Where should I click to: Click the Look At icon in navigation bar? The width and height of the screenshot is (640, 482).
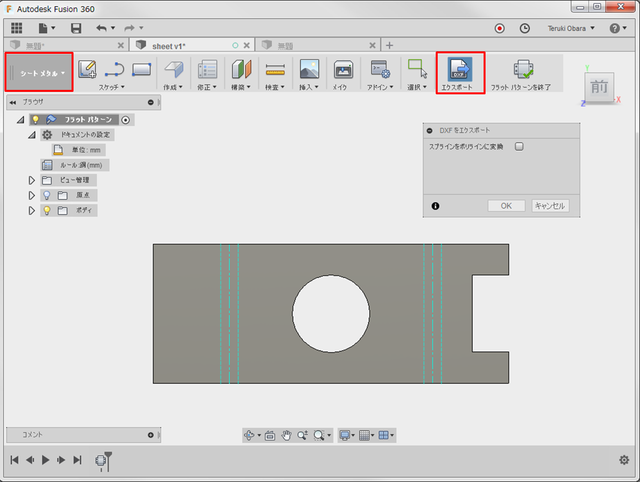270,435
